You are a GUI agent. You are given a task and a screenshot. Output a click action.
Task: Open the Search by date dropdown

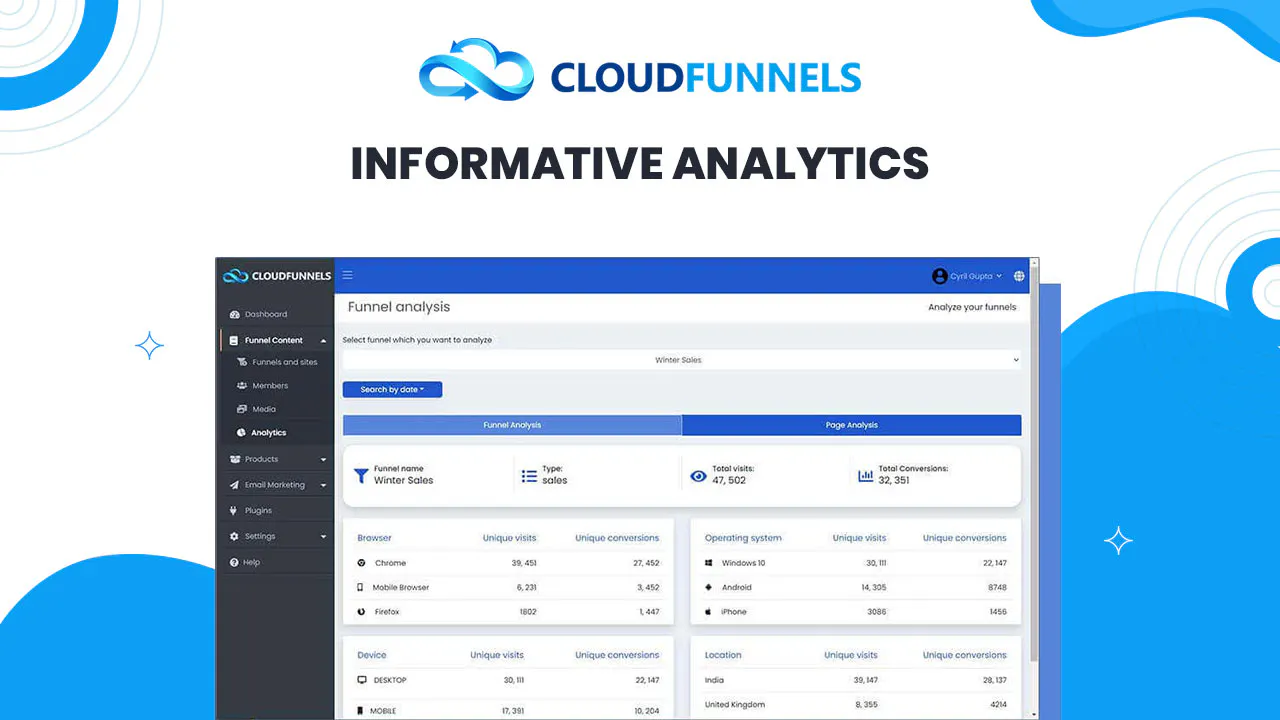[x=392, y=389]
